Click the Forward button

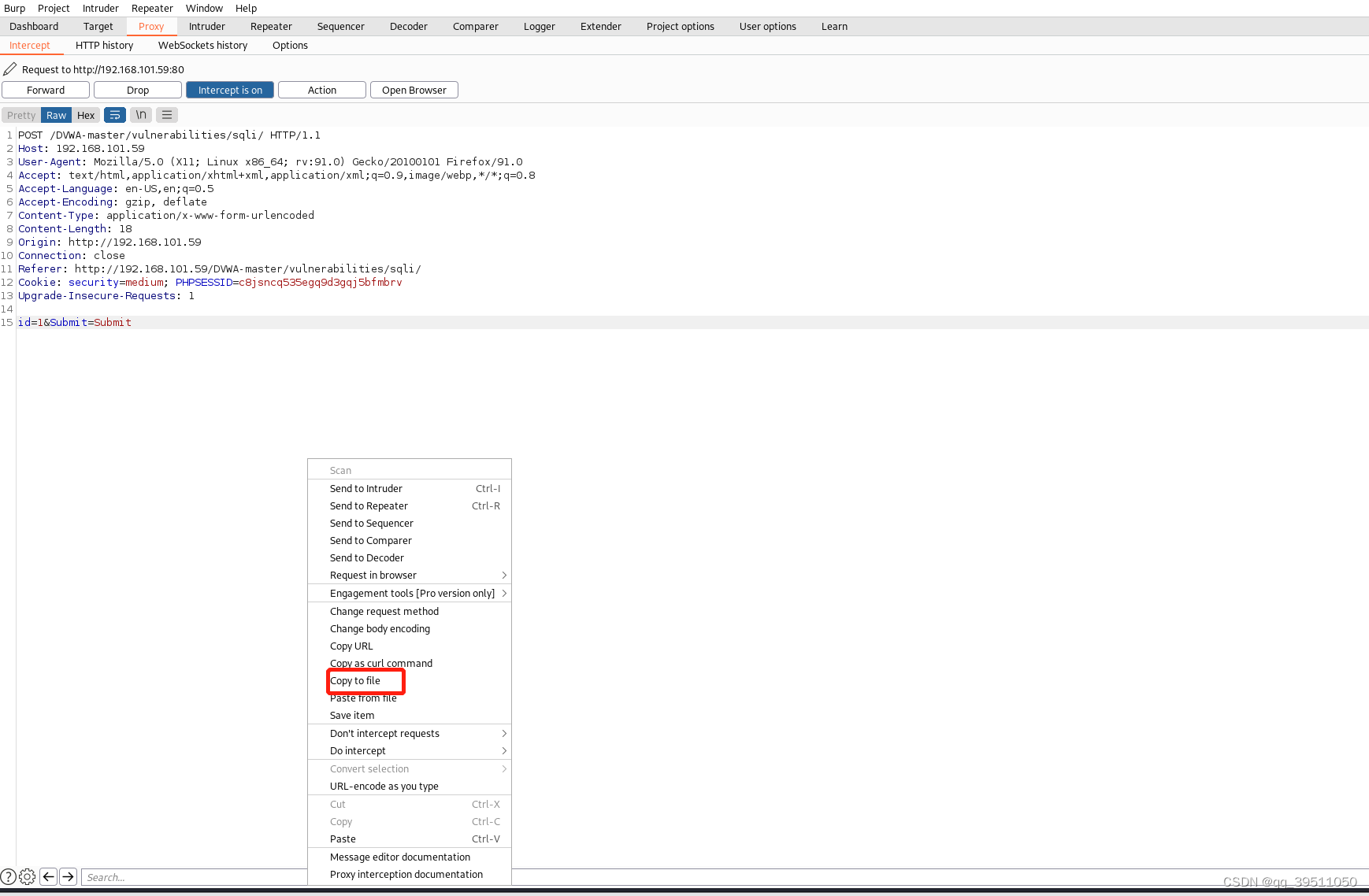[46, 90]
